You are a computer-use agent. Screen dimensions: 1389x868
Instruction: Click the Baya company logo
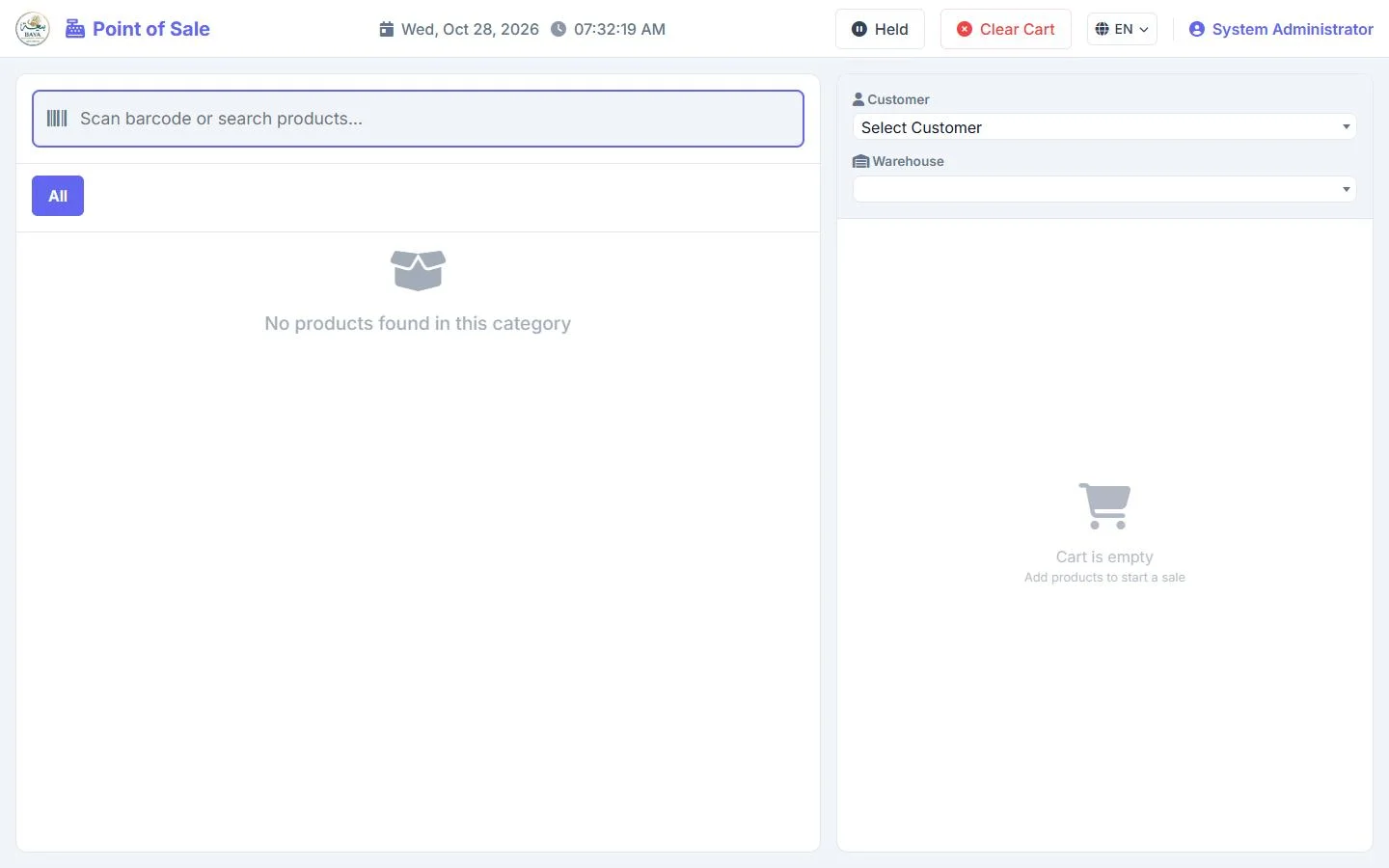tap(33, 29)
